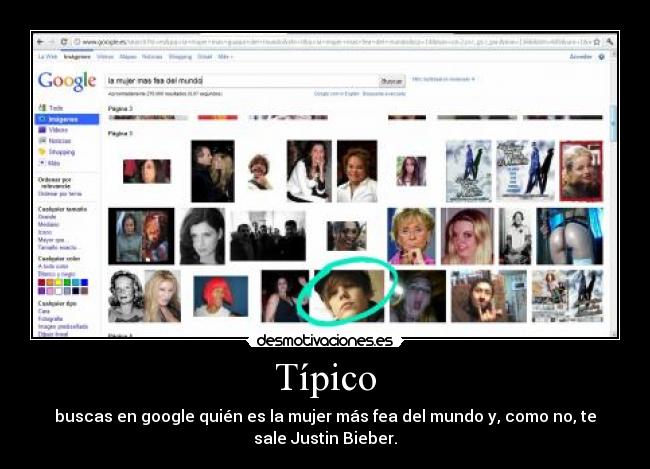This screenshot has width=650, height=469.
Task: Open red-haired person thumbnail
Action: (x=221, y=296)
